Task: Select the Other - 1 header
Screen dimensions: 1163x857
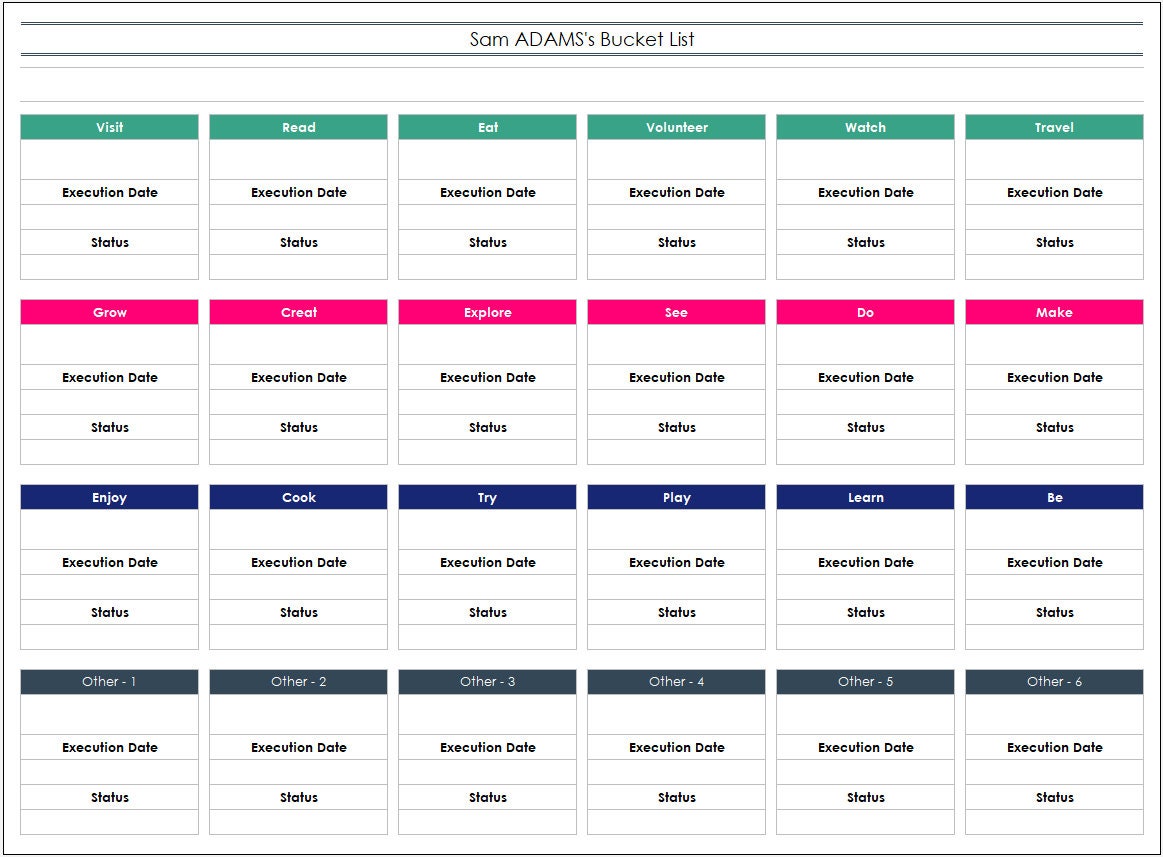Action: (x=109, y=682)
